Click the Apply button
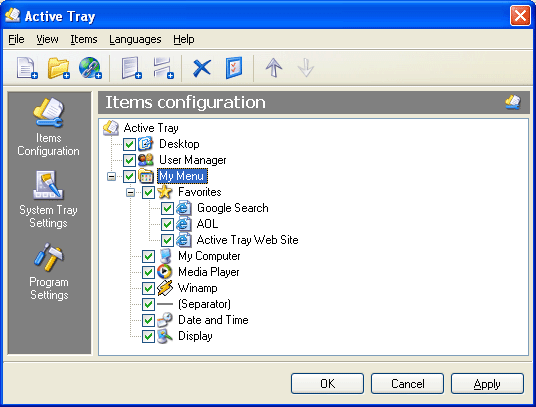 click(487, 383)
